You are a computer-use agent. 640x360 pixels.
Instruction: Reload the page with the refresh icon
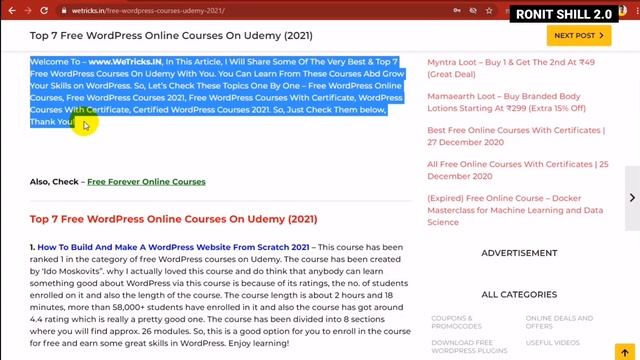pyautogui.click(x=44, y=11)
